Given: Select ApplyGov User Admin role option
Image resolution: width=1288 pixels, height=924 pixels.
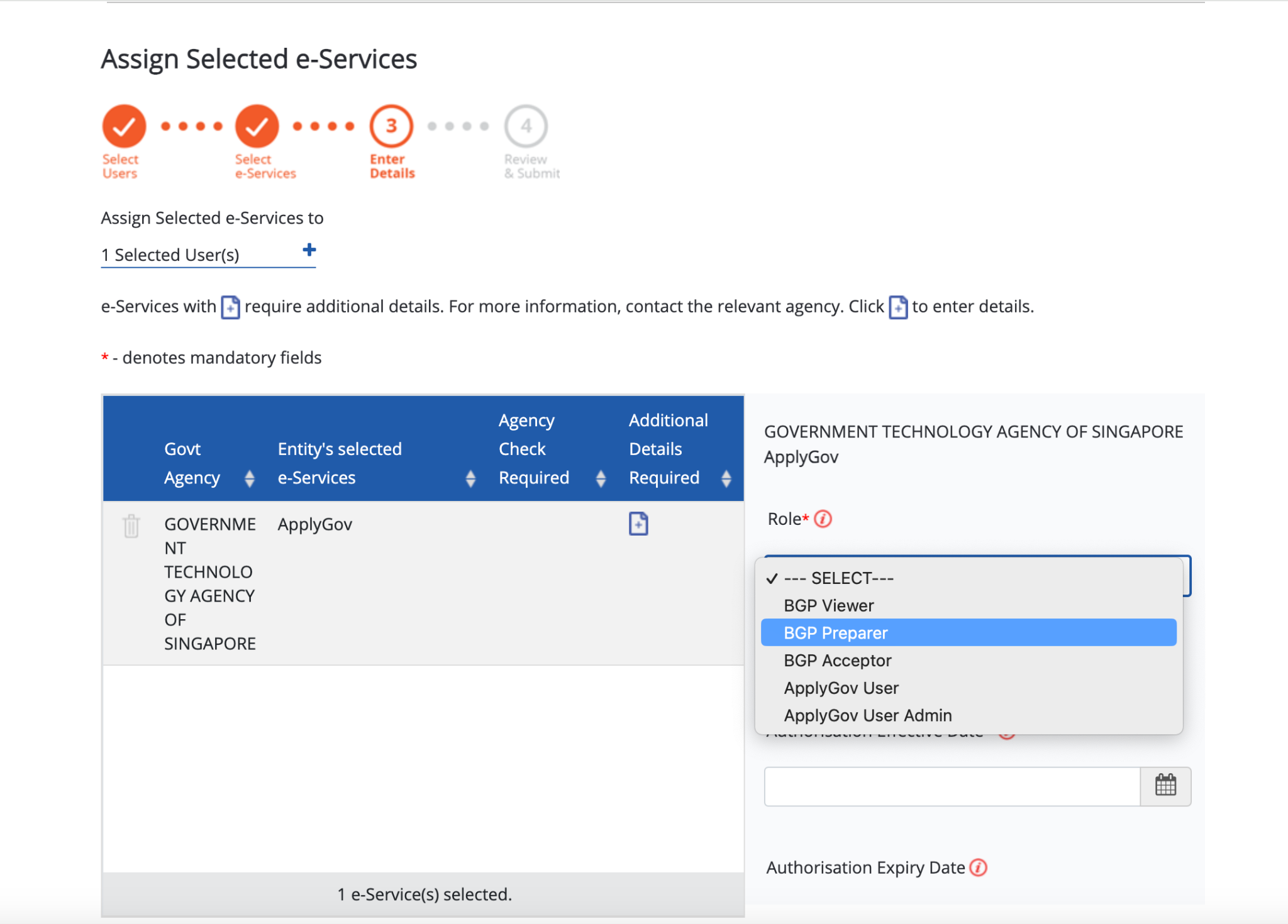Looking at the screenshot, I should tap(969, 715).
